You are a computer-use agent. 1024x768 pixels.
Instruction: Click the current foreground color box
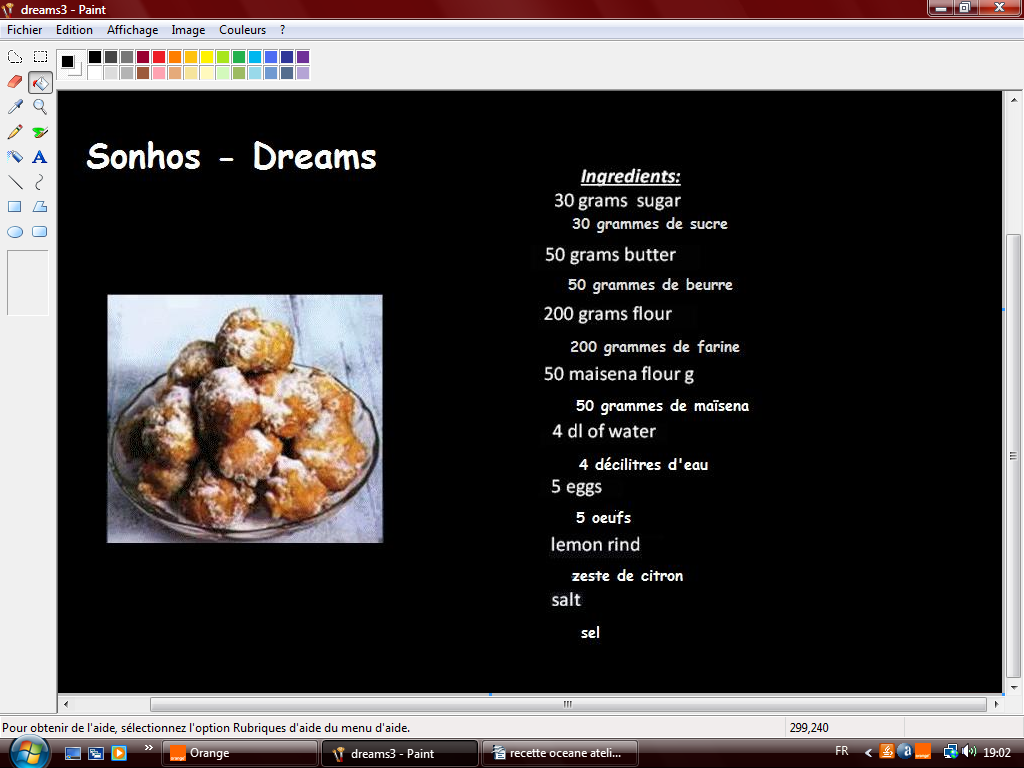tap(67, 61)
